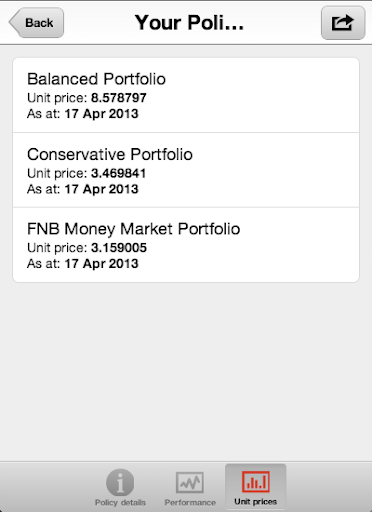372x512 pixels.
Task: Open the FNB Money Market Portfolio row
Action: tap(186, 245)
